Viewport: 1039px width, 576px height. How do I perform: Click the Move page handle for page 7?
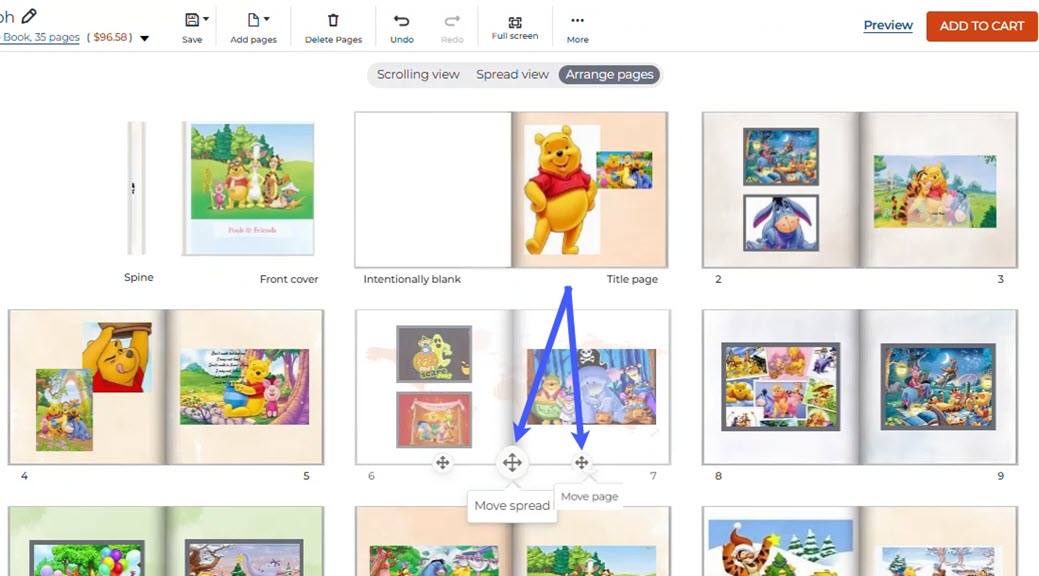point(581,463)
